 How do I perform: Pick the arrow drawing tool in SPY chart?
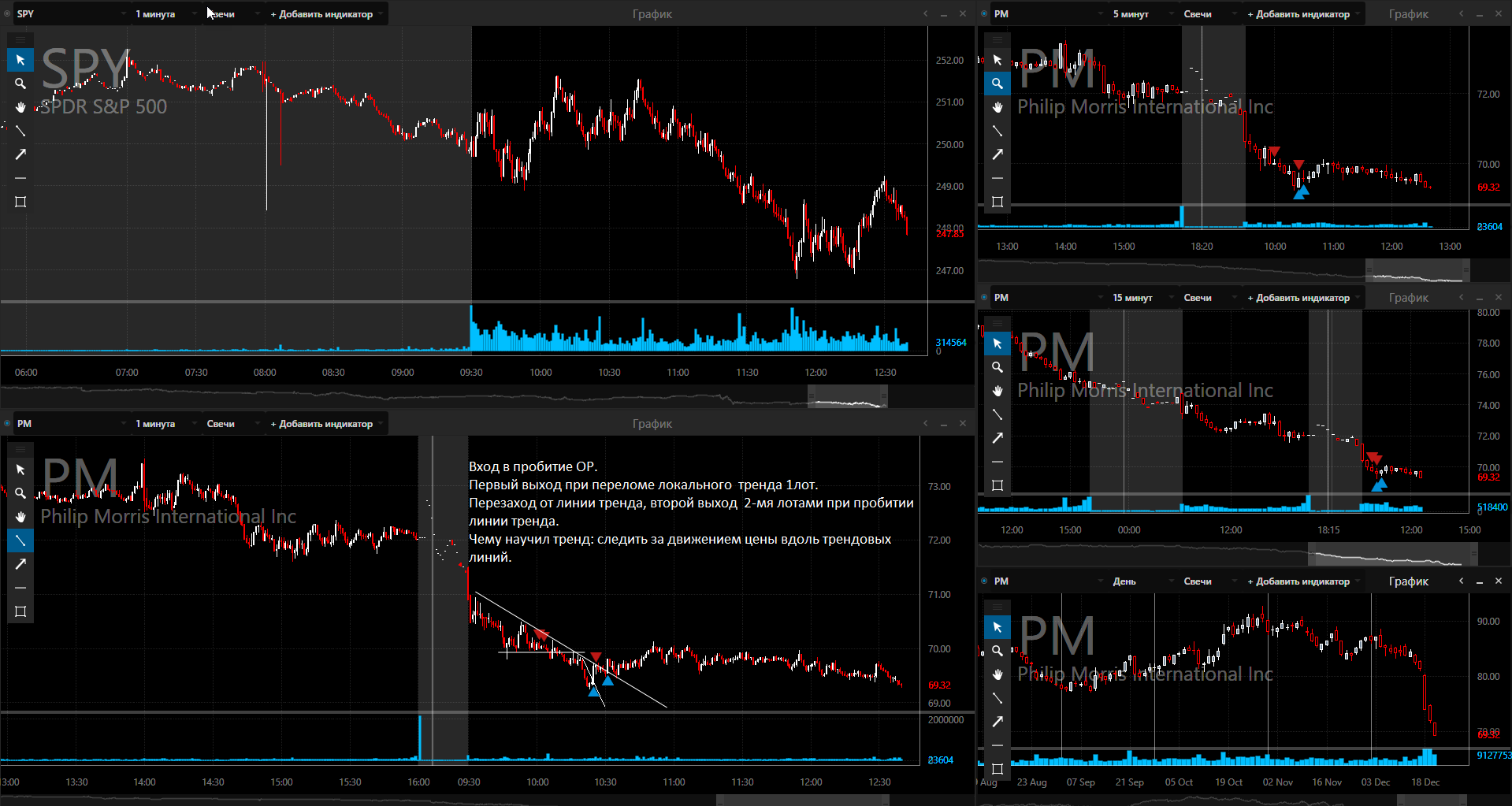click(20, 154)
